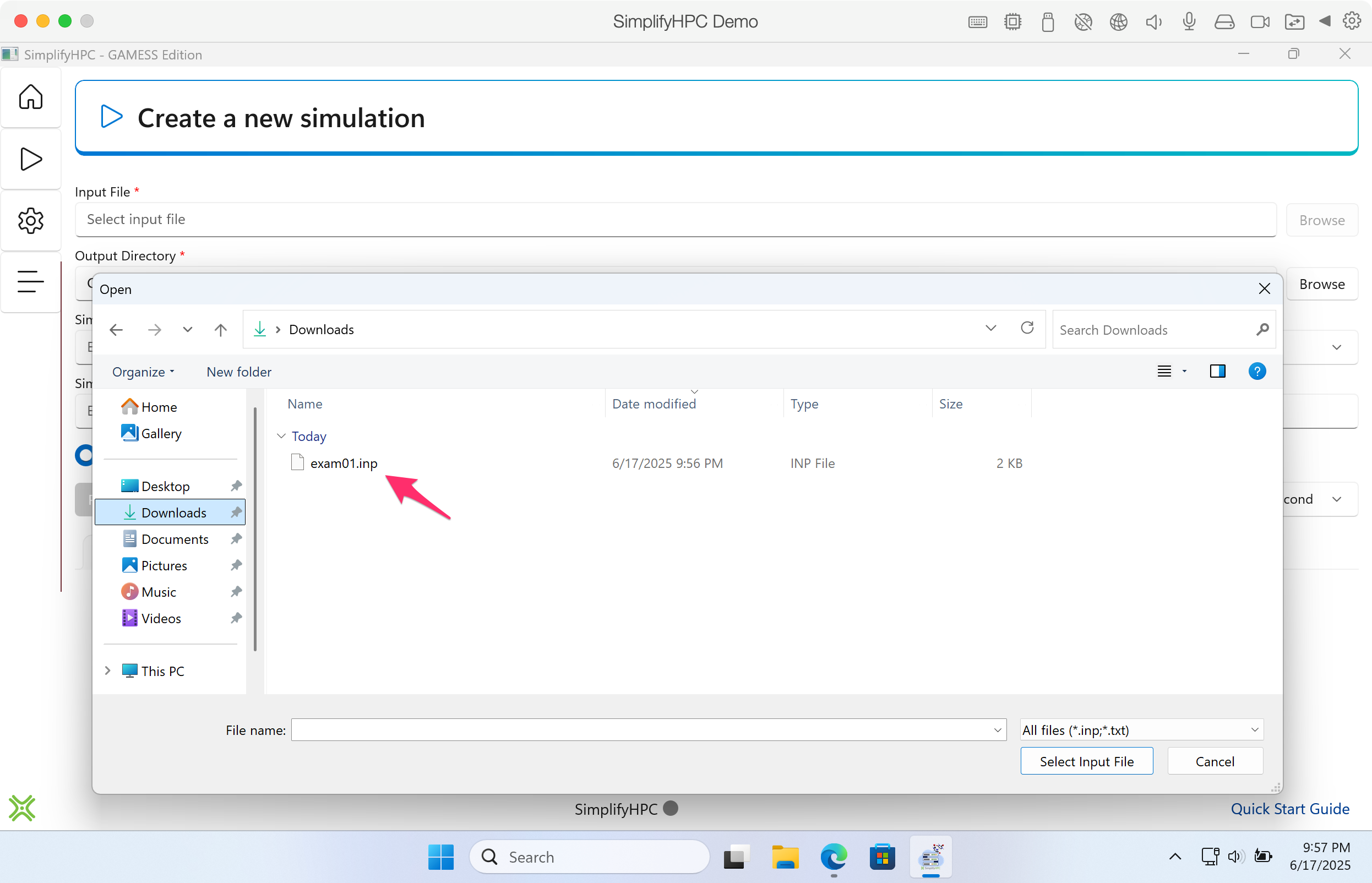Open the Run simulation play sidebar icon

click(30, 159)
